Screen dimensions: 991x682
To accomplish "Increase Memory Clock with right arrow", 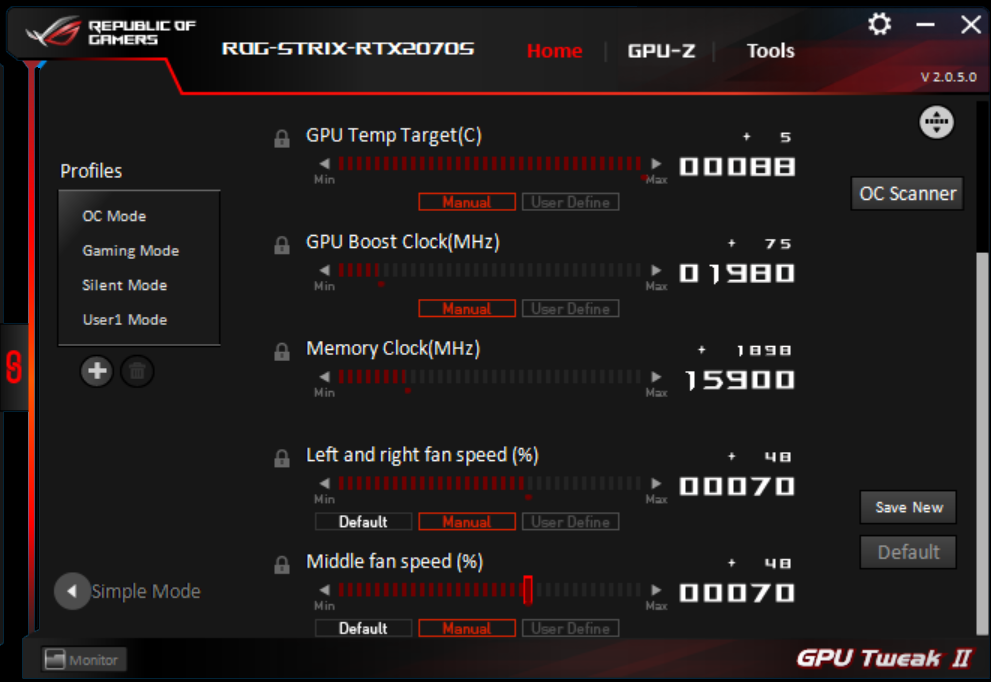I will click(656, 377).
